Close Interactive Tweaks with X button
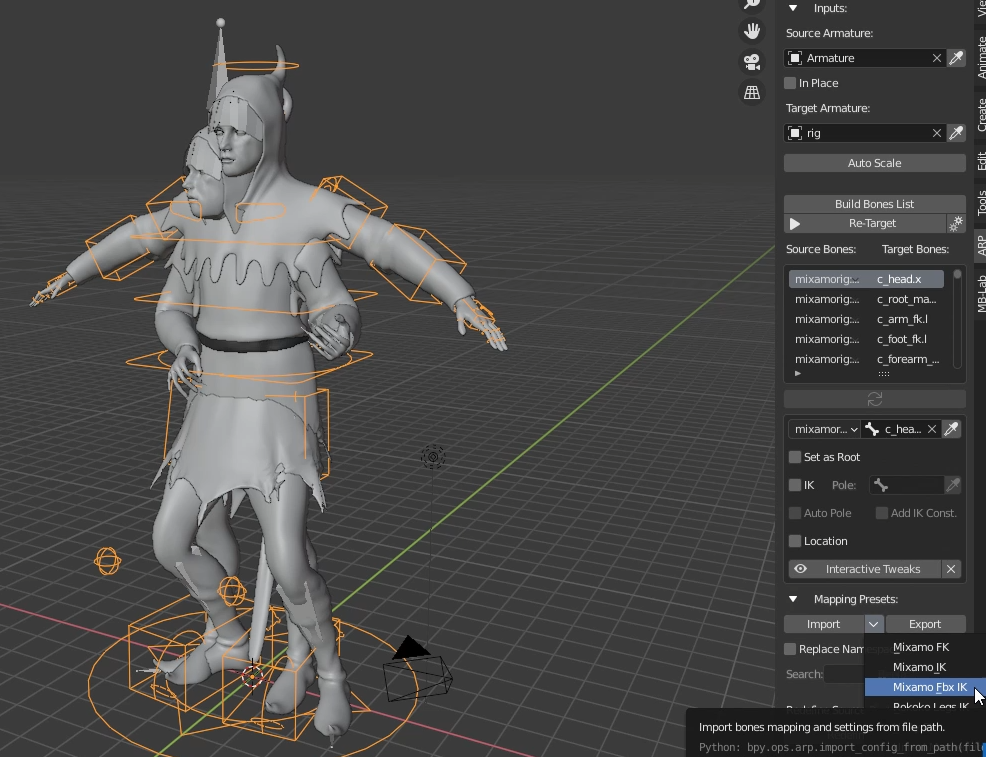This screenshot has height=757, width=986. point(951,569)
